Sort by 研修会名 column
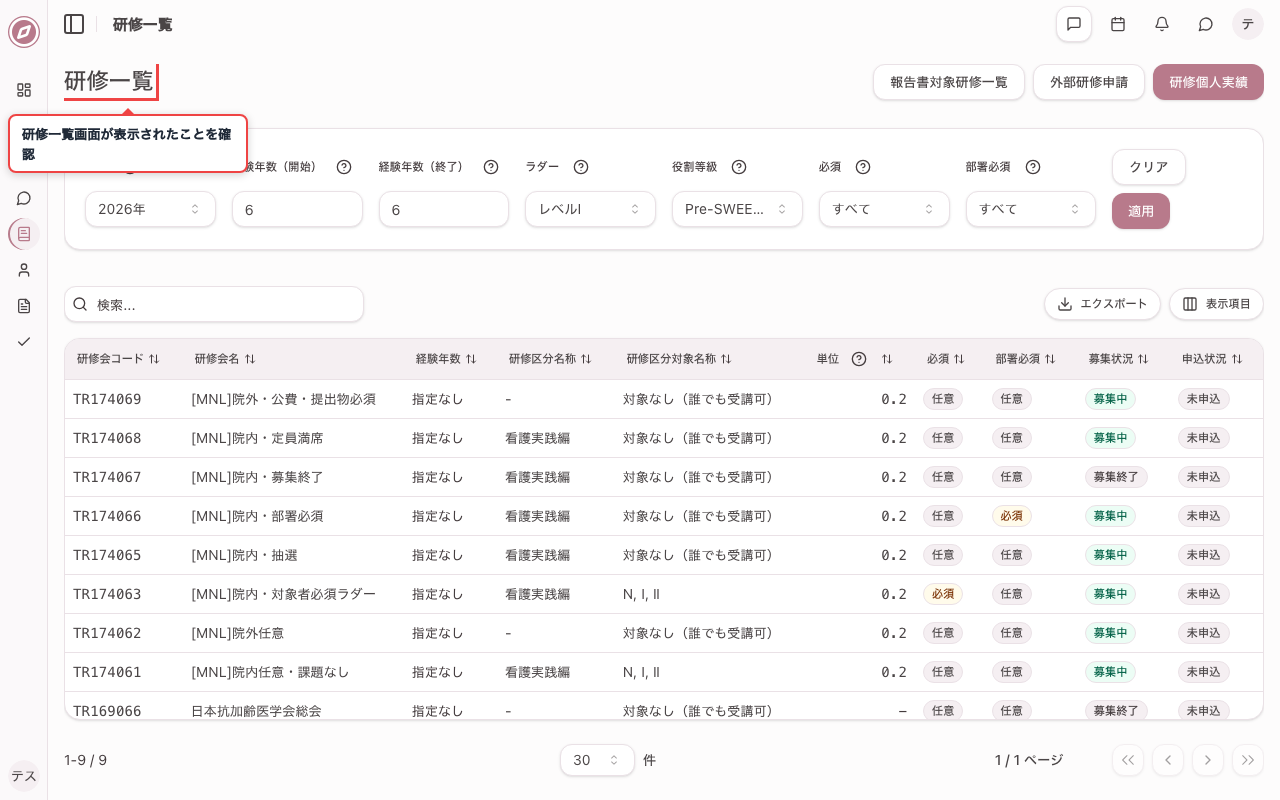This screenshot has width=1280, height=800. tap(225, 359)
